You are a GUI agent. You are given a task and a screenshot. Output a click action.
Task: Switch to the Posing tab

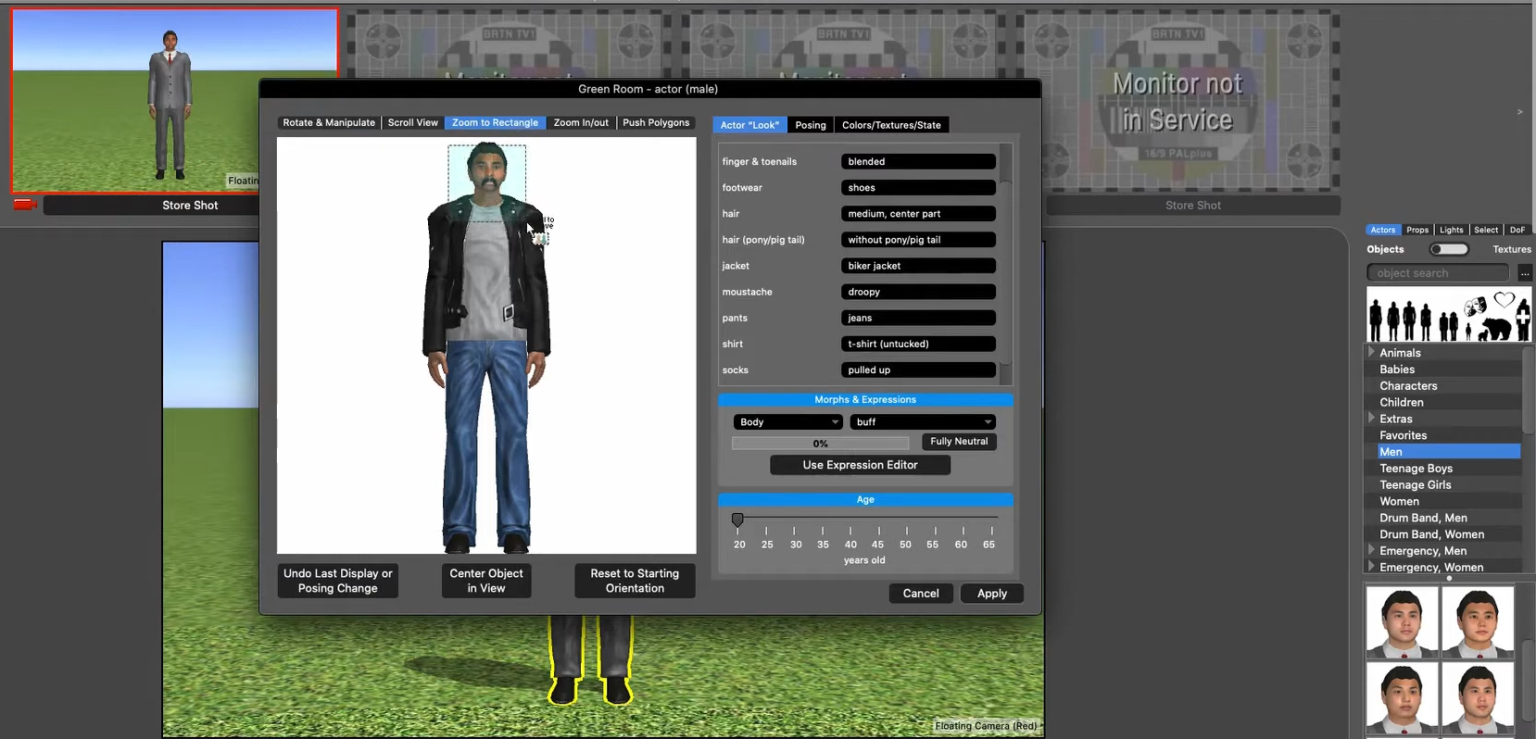[x=810, y=124]
